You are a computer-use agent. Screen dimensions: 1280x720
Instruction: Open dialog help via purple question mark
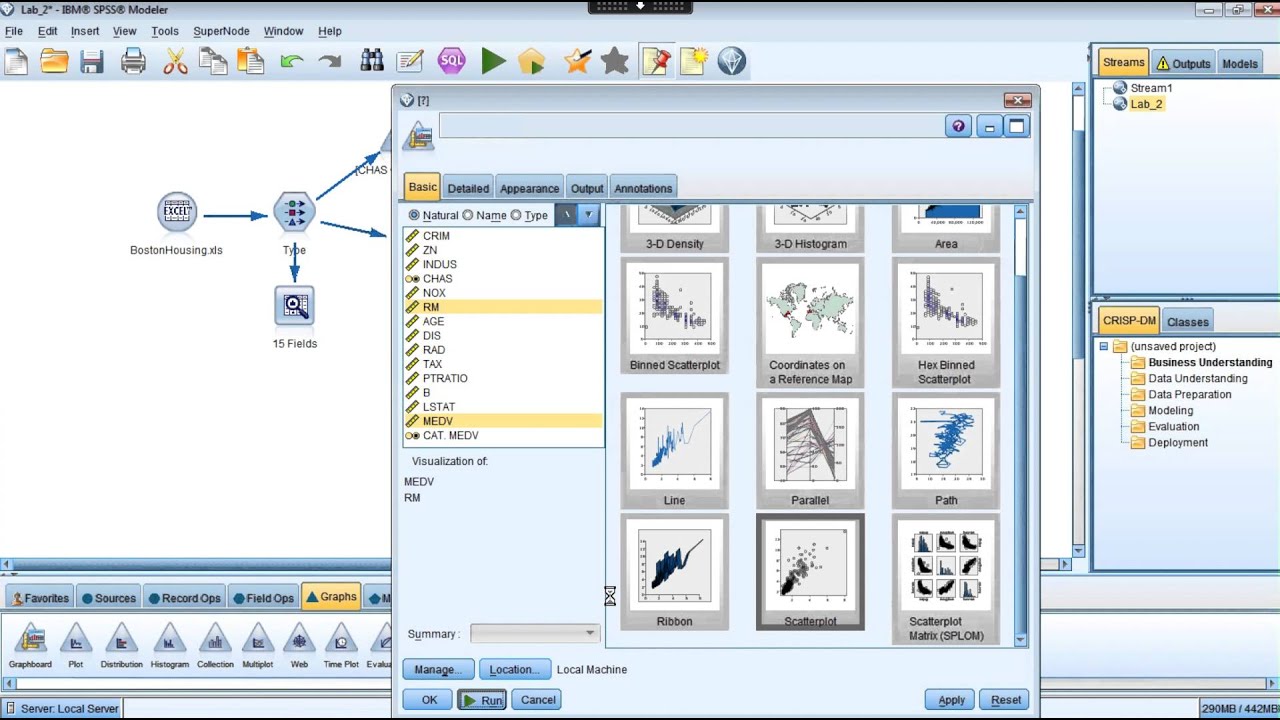(958, 127)
